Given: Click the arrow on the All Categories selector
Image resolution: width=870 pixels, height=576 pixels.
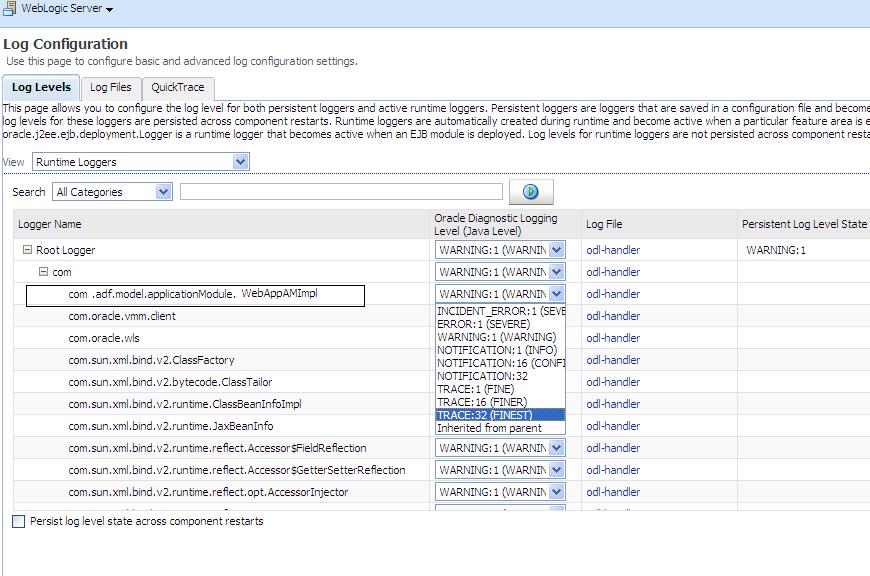Looking at the screenshot, I should 164,191.
